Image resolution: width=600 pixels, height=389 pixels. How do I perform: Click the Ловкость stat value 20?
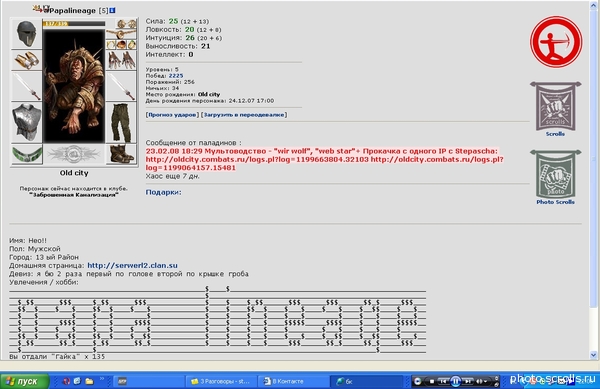tap(189, 29)
